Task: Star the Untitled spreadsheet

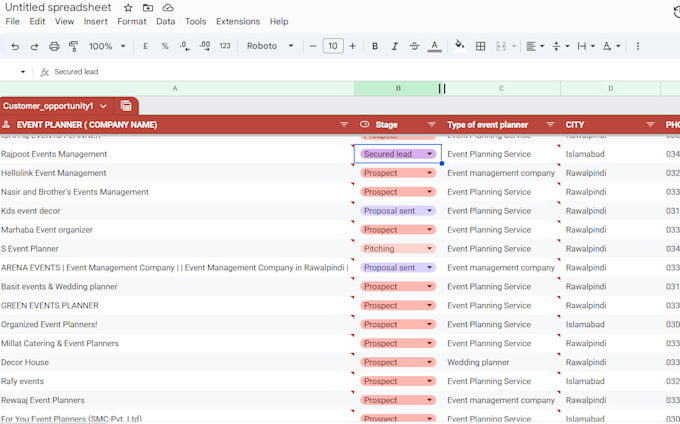Action: click(128, 8)
